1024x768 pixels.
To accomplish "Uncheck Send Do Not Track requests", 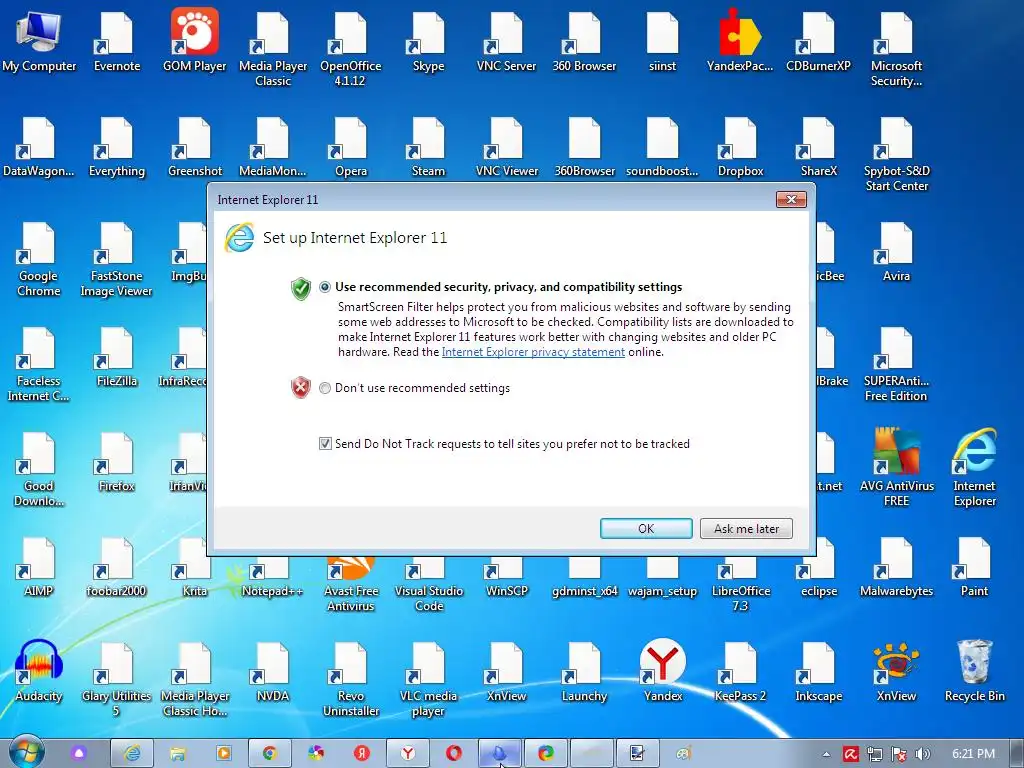I will [325, 444].
